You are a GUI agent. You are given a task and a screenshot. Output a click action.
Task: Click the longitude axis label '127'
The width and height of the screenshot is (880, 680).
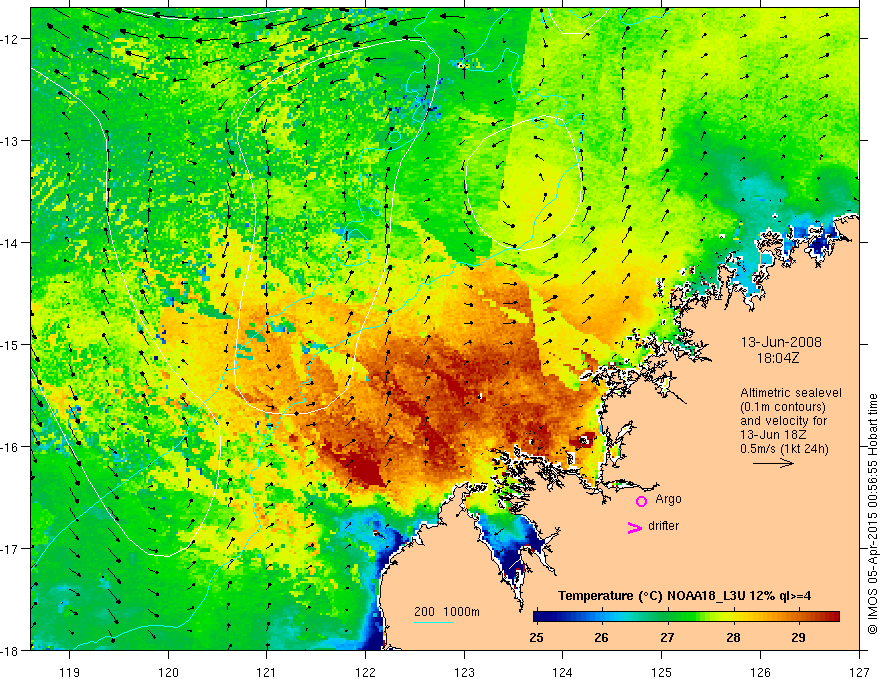click(x=859, y=672)
